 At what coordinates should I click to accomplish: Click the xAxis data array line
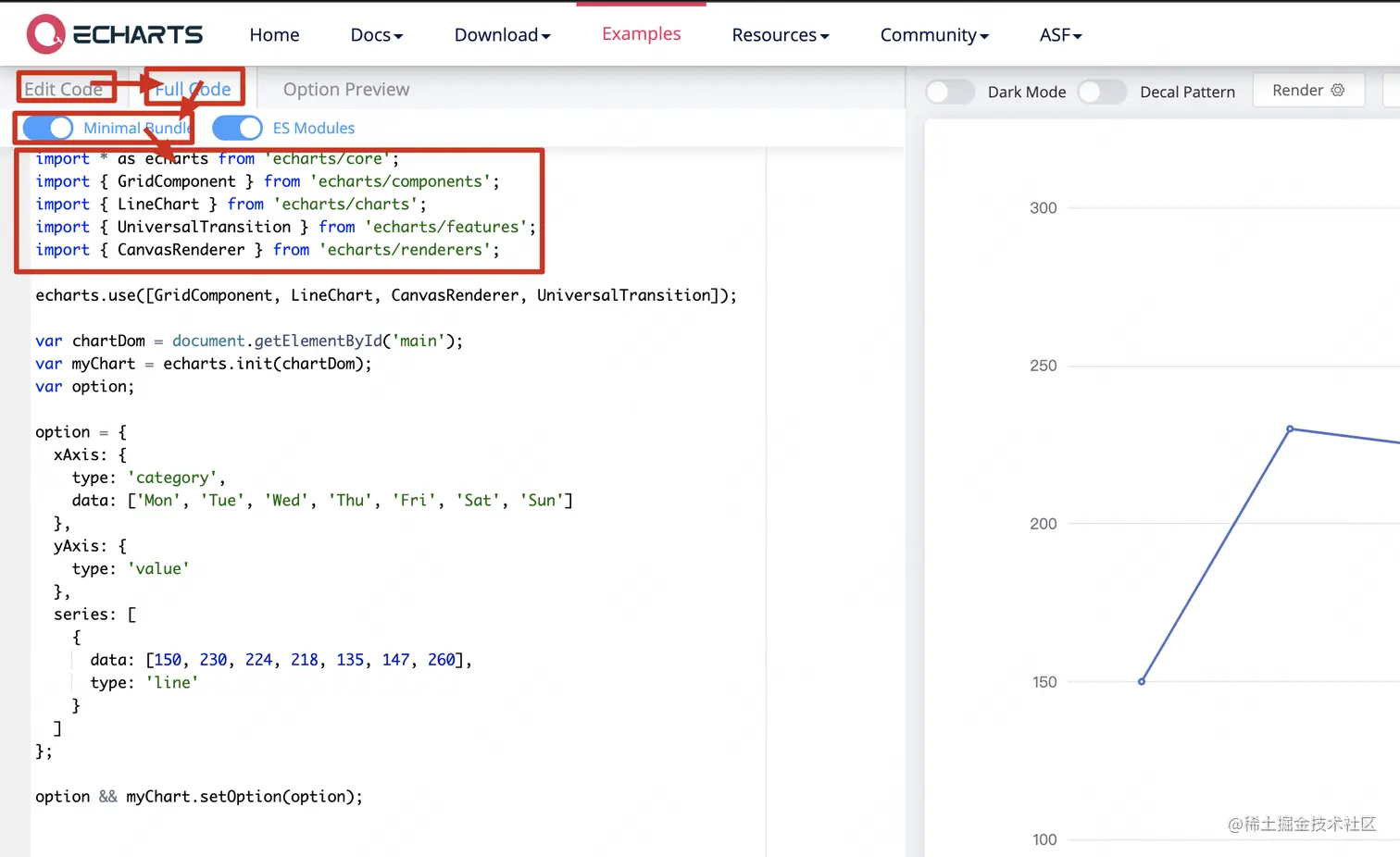pos(322,500)
